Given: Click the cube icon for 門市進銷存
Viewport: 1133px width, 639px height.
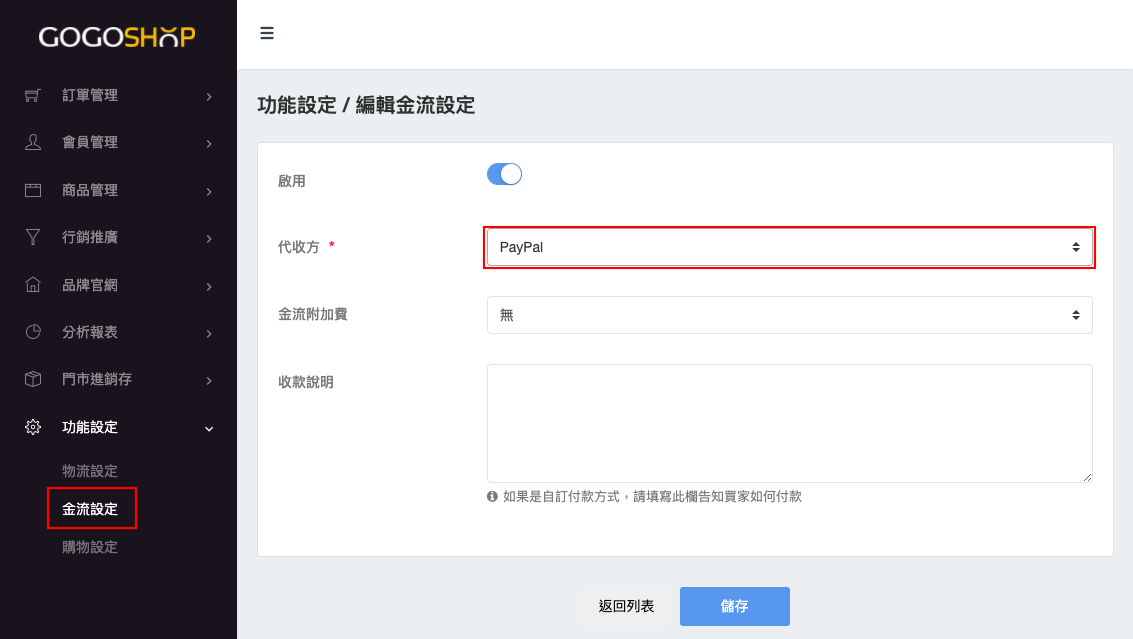Looking at the screenshot, I should pyautogui.click(x=33, y=379).
